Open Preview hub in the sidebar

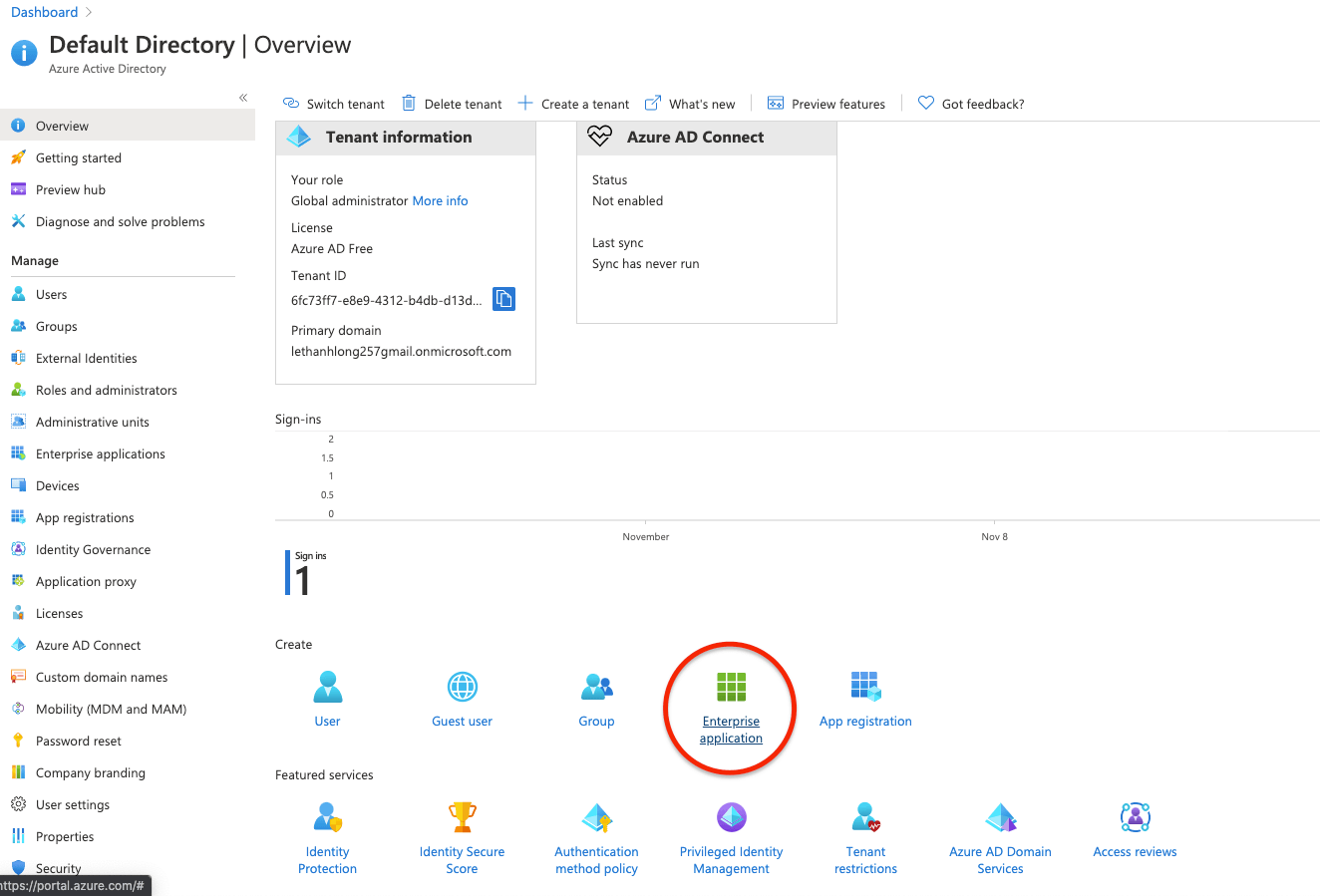(128, 189)
